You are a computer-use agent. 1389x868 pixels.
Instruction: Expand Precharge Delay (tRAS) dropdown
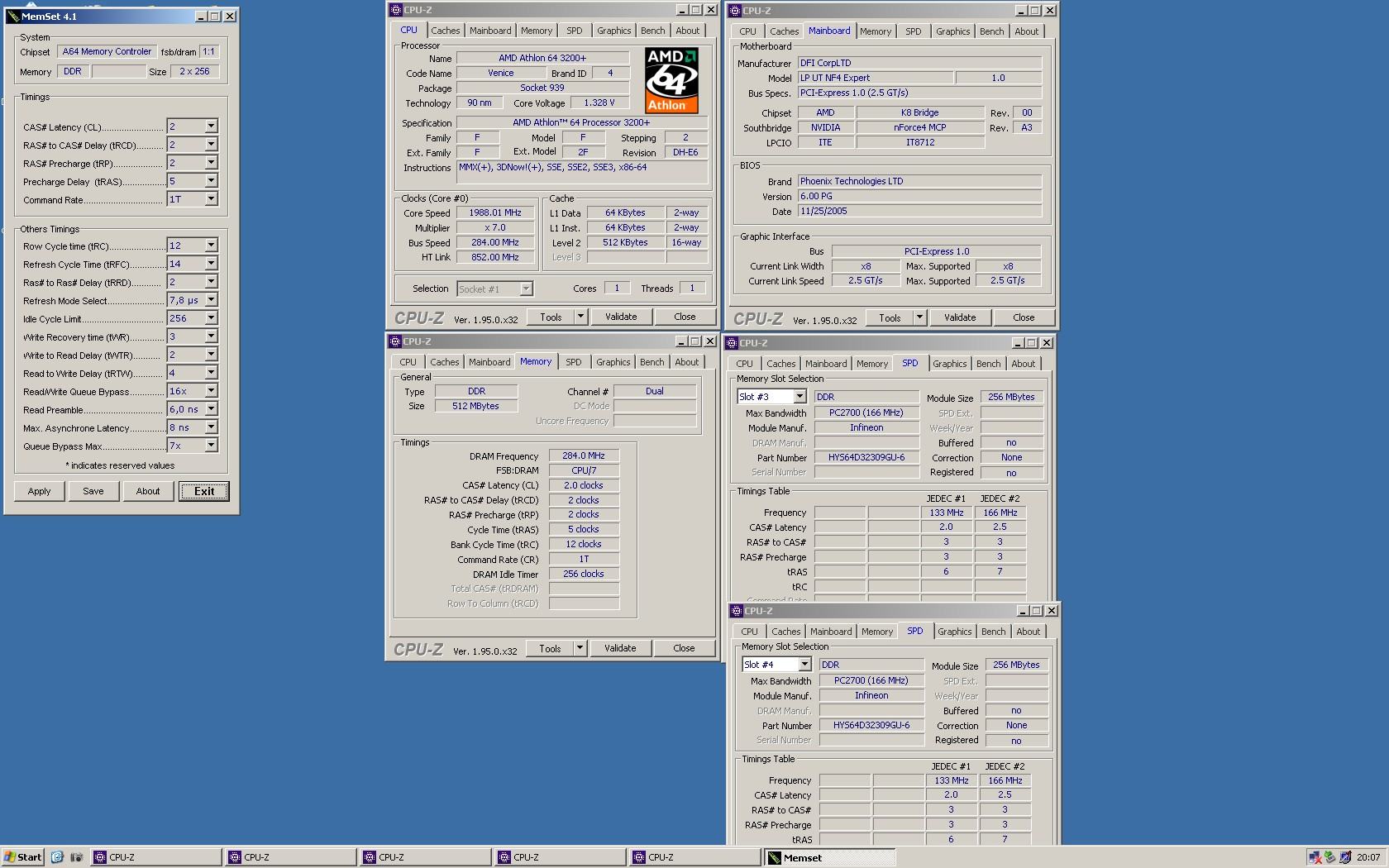click(211, 181)
